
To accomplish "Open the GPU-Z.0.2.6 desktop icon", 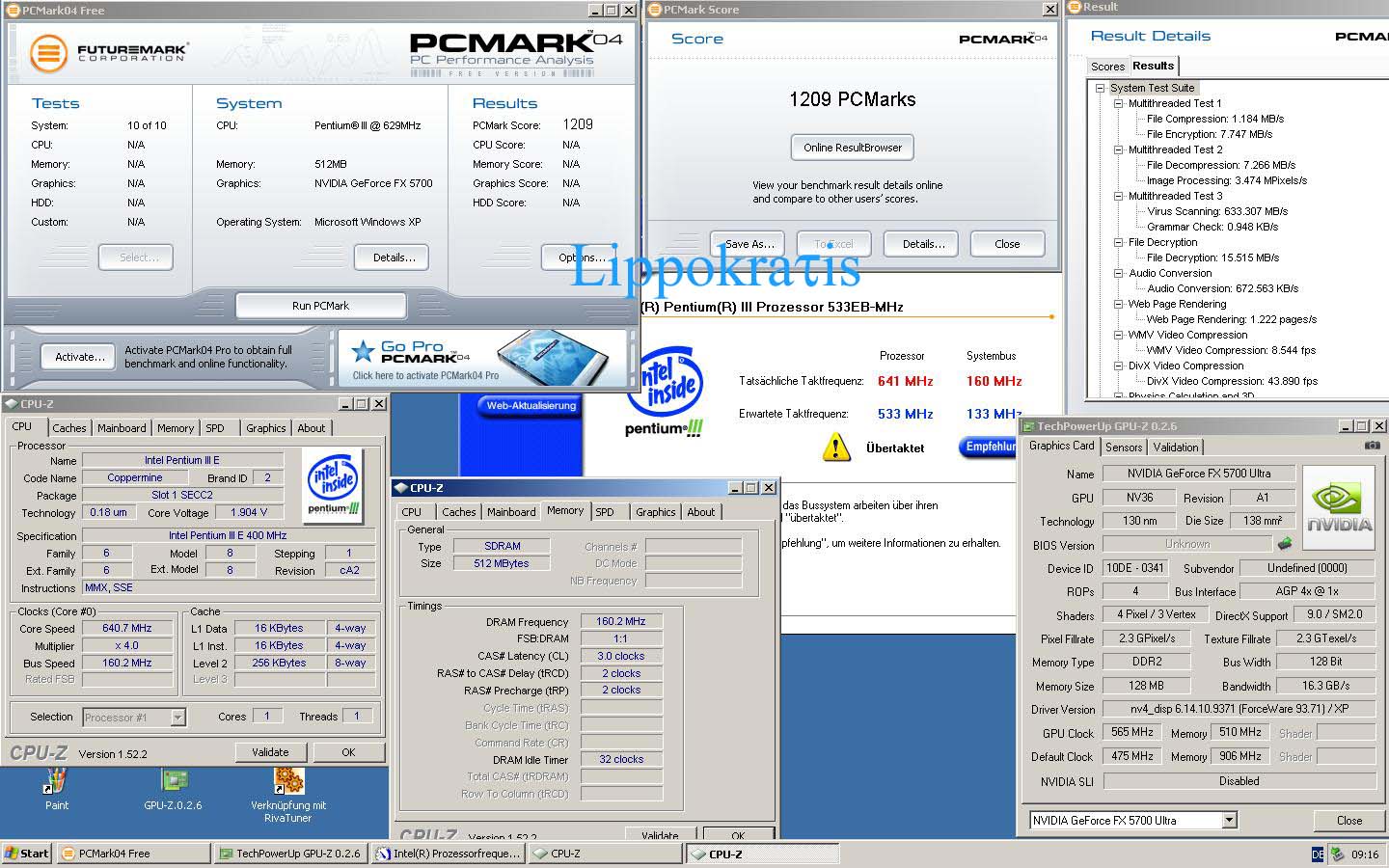I will (174, 781).
